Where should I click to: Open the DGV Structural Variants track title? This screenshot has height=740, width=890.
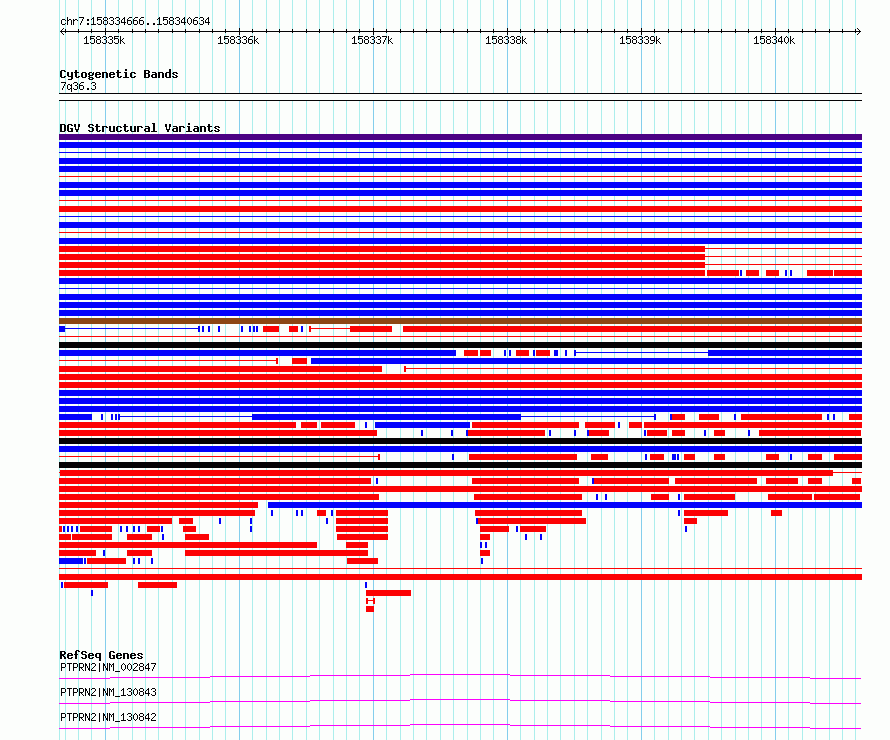point(140,128)
